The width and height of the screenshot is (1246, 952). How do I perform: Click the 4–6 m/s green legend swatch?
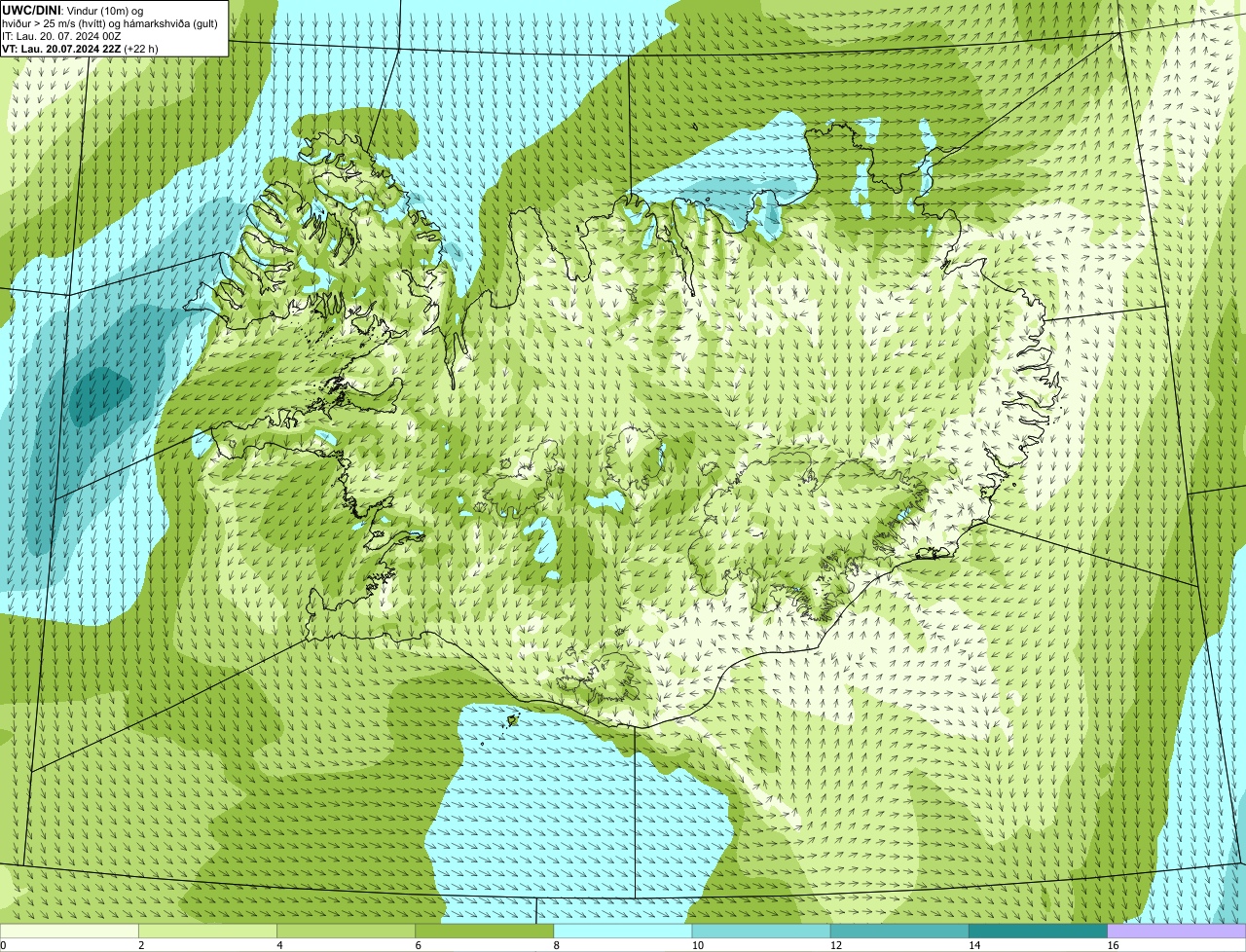pyautogui.click(x=347, y=931)
